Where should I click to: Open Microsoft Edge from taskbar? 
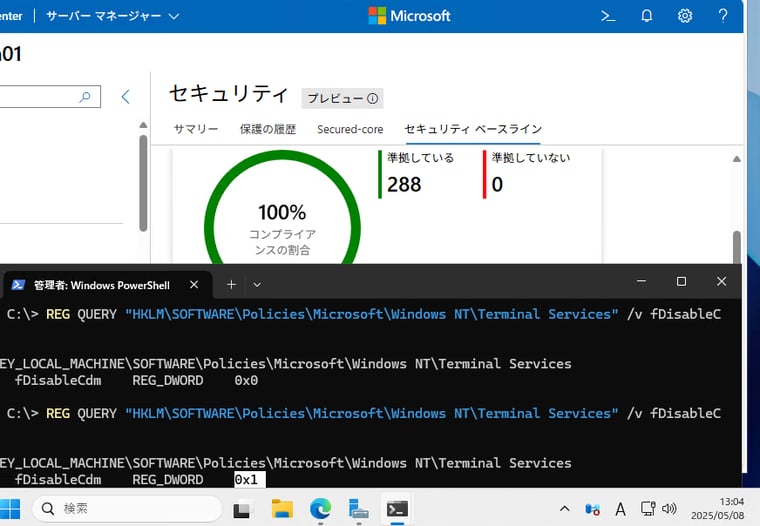pyautogui.click(x=320, y=509)
